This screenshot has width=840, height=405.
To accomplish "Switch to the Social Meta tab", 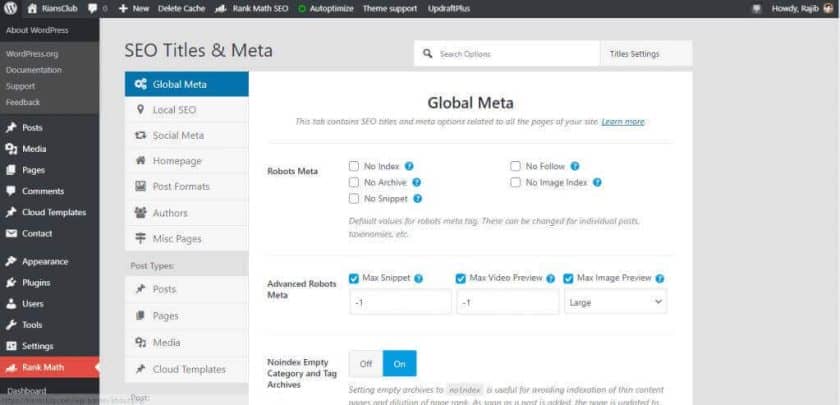I will [186, 136].
